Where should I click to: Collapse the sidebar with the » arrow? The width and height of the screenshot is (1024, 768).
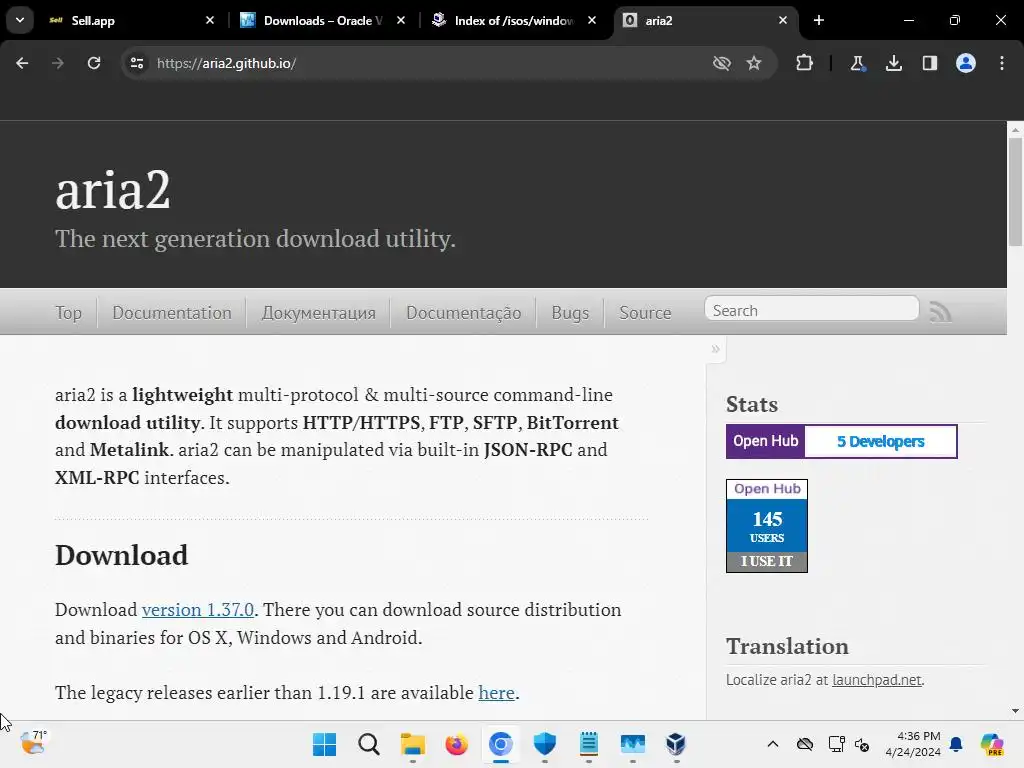pyautogui.click(x=715, y=349)
